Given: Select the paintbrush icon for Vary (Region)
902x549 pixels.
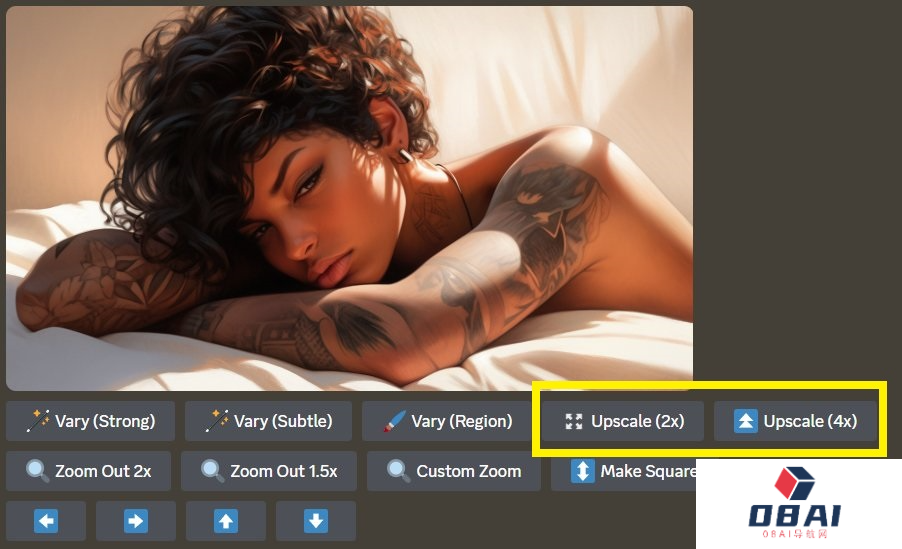Looking at the screenshot, I should tap(395, 421).
